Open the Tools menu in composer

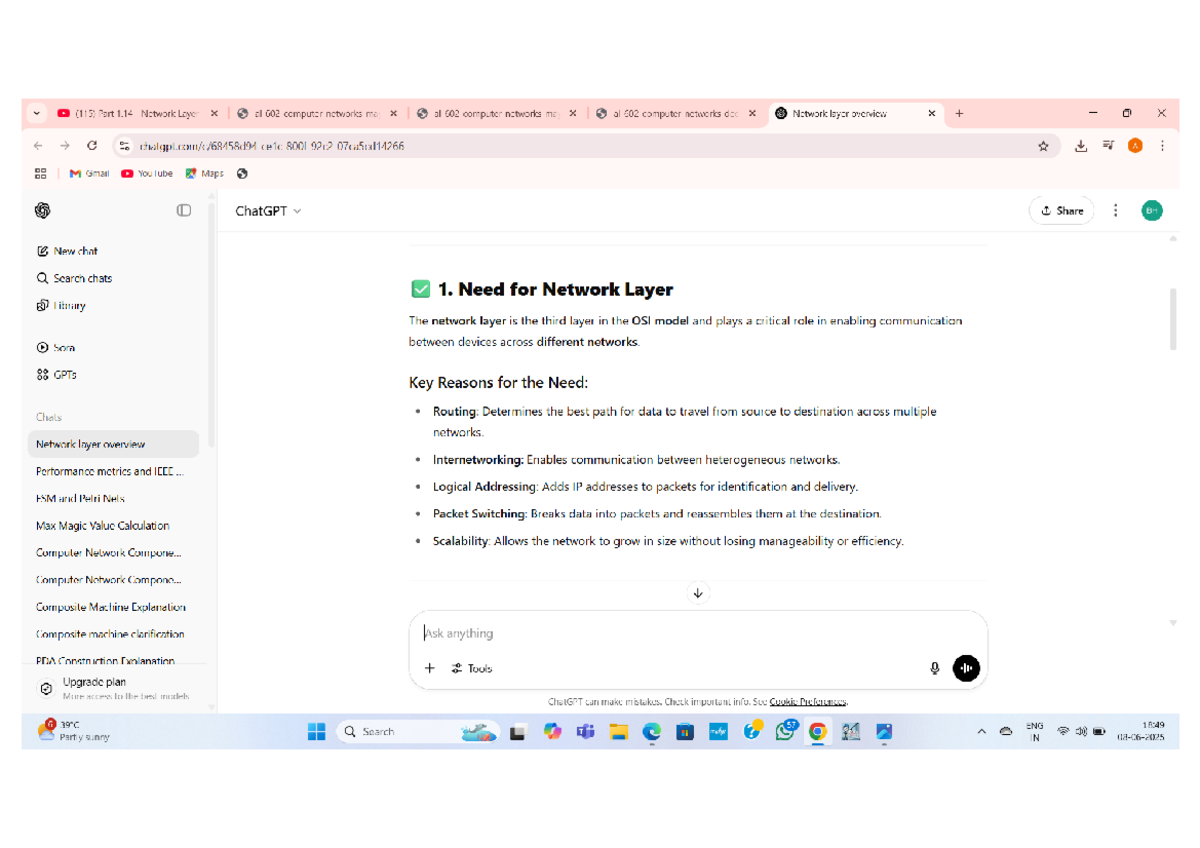point(472,668)
